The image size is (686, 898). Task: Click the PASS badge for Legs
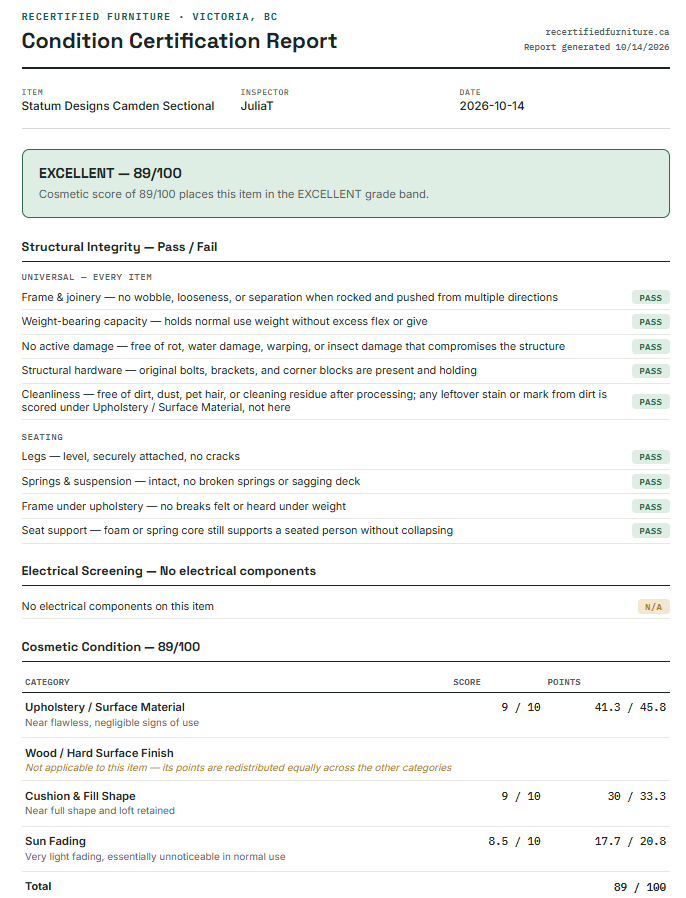point(650,457)
